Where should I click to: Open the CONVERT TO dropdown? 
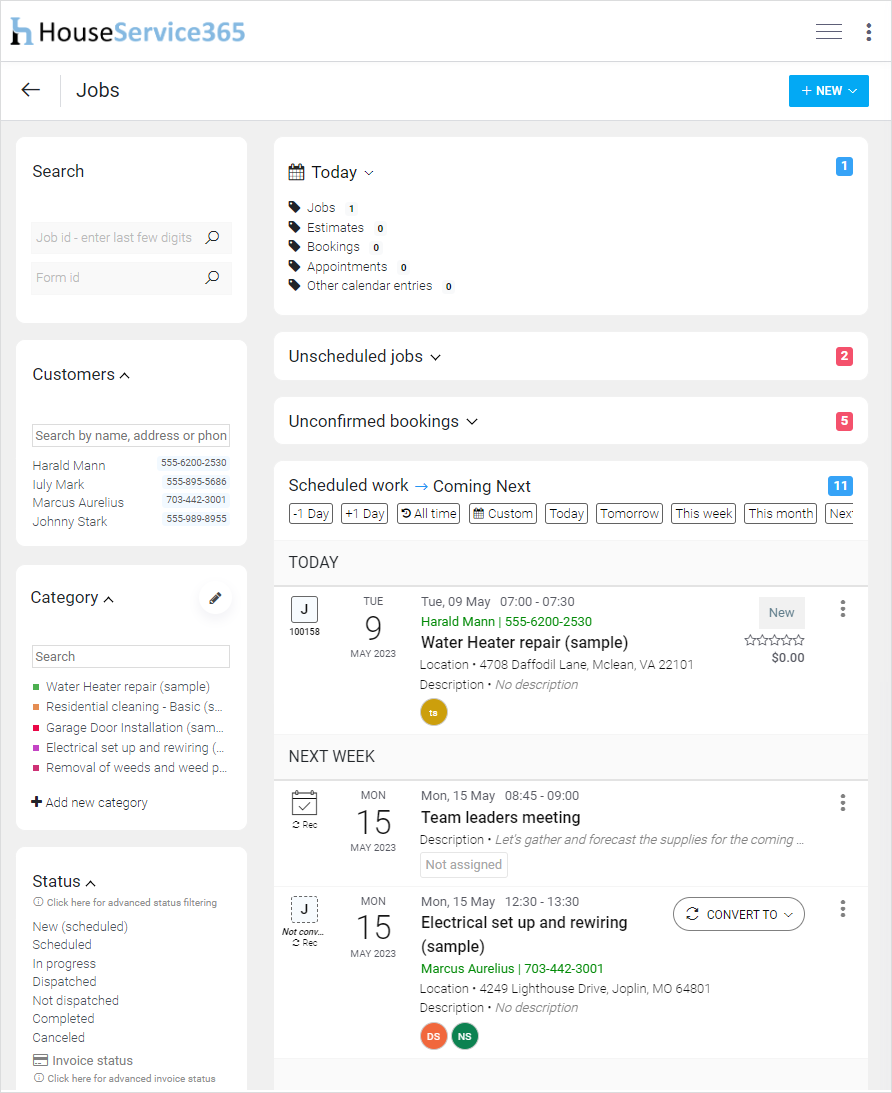coord(739,914)
